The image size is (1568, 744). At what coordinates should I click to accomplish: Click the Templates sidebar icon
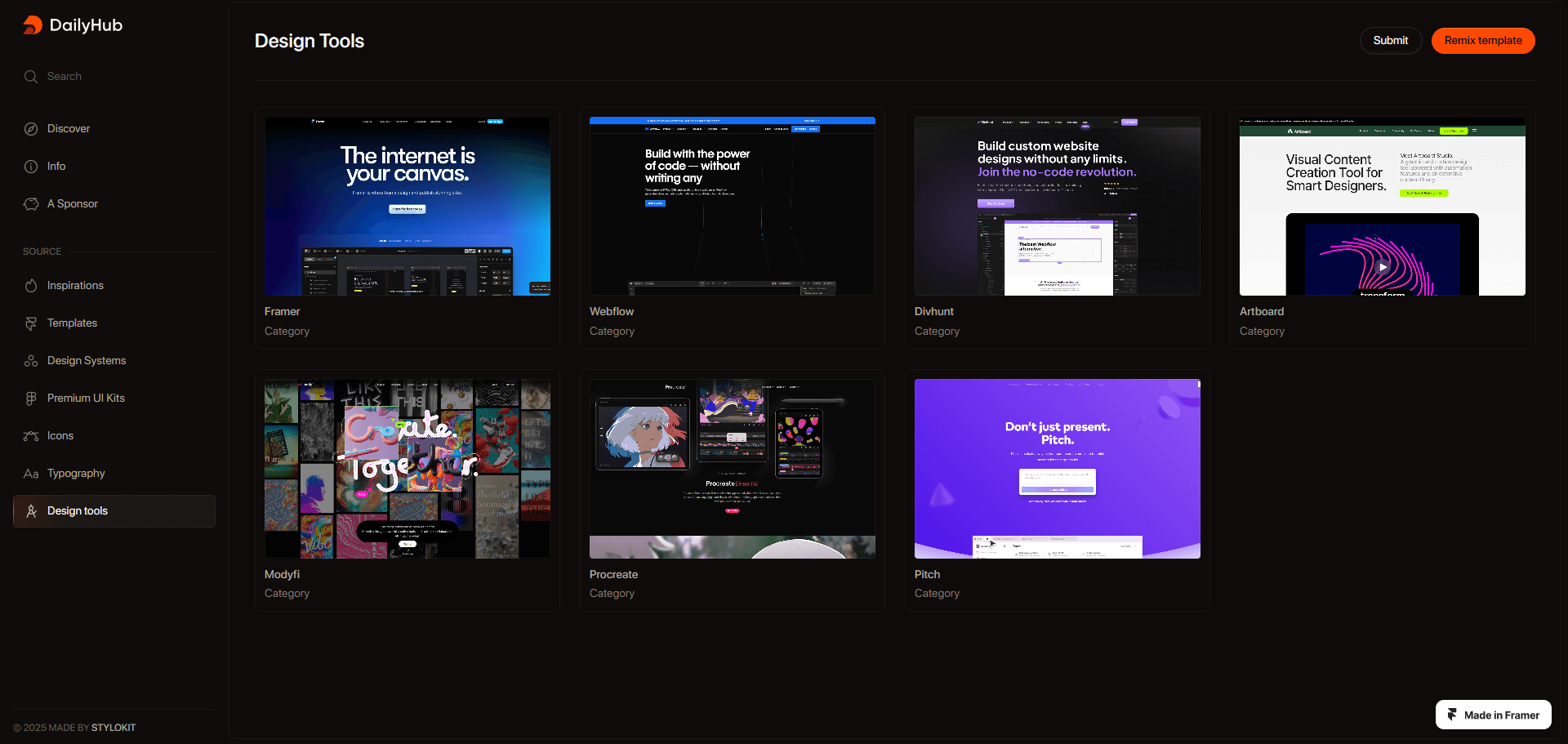tap(31, 323)
